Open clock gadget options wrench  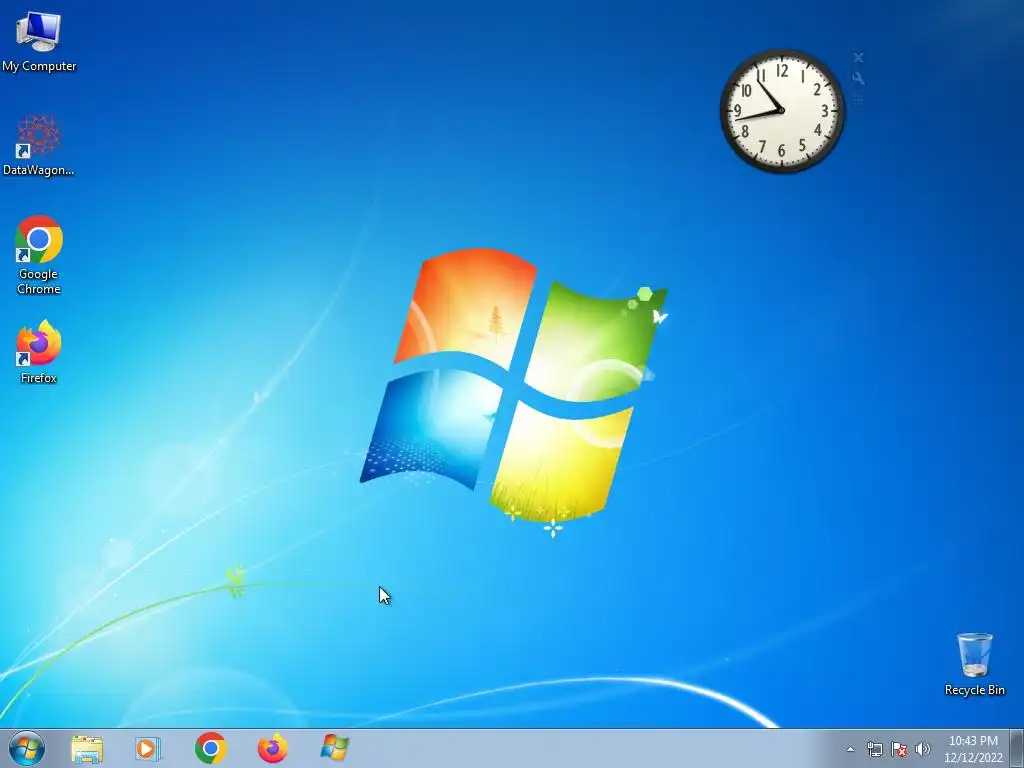pyautogui.click(x=858, y=78)
